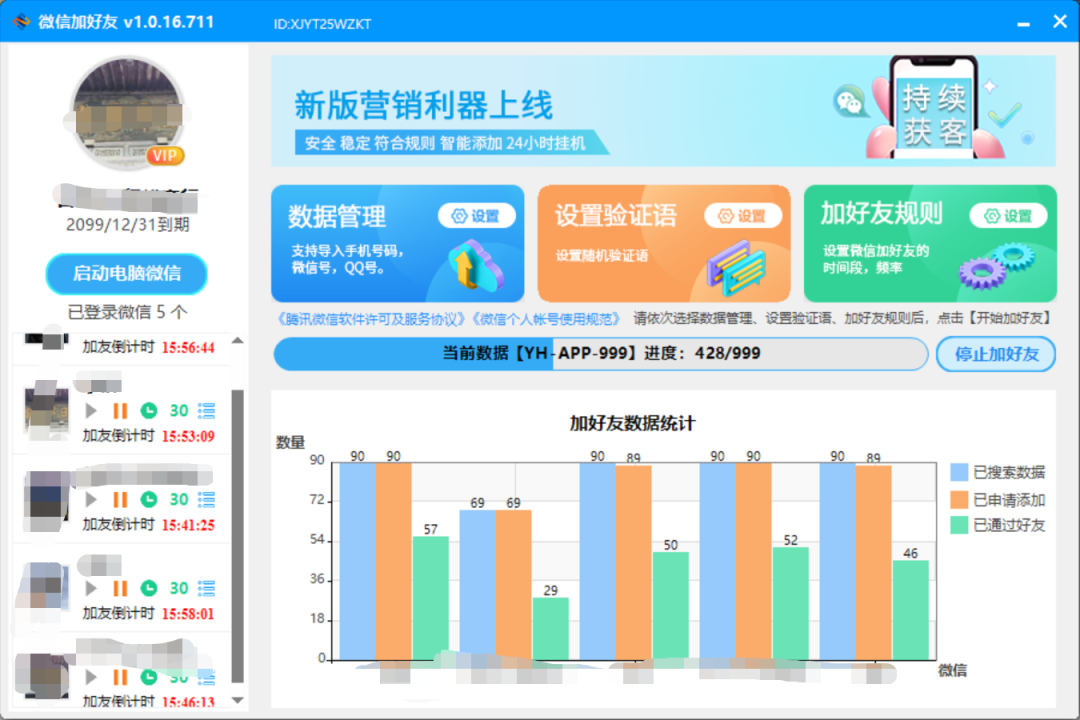
Task: Click the green bar labeled 57
Action: point(430,598)
